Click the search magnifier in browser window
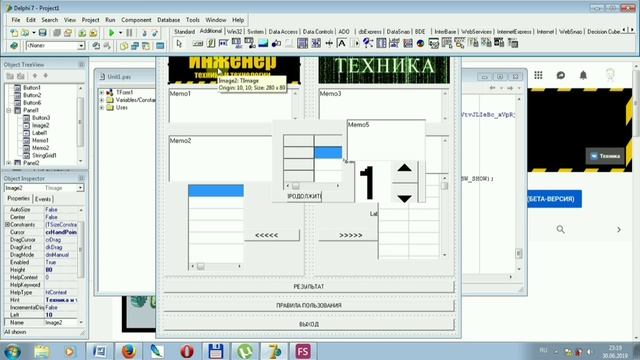Screen dimensions: 640x360 point(561,229)
